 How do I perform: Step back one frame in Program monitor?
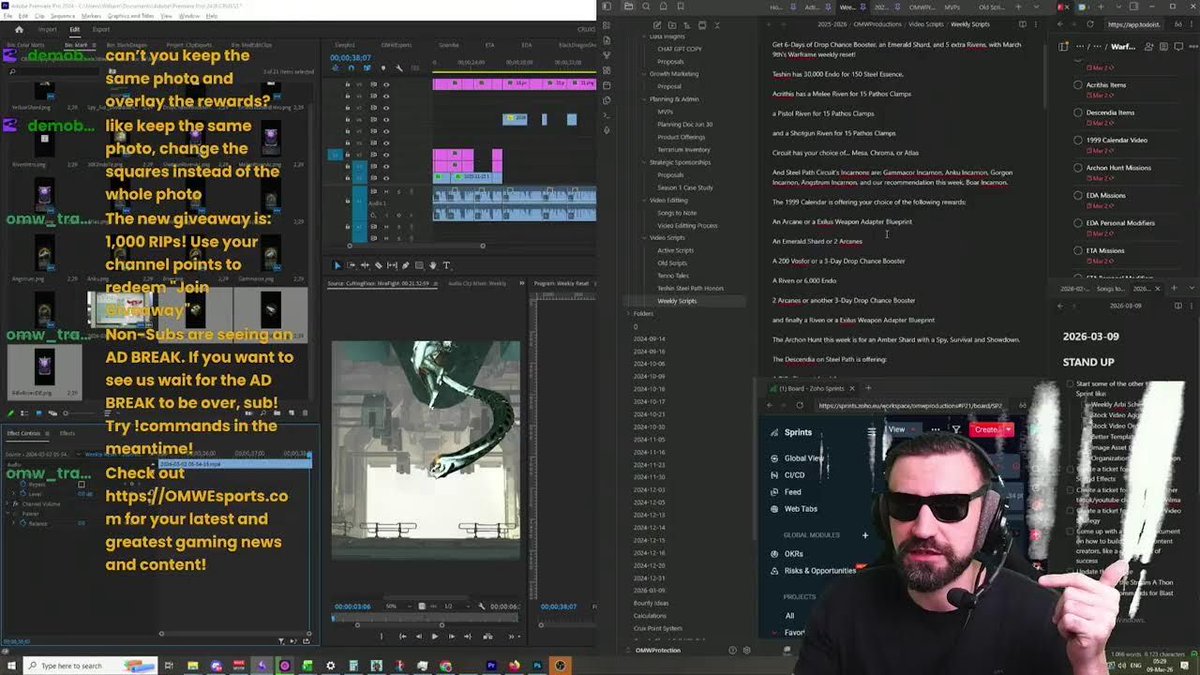pyautogui.click(x=419, y=636)
